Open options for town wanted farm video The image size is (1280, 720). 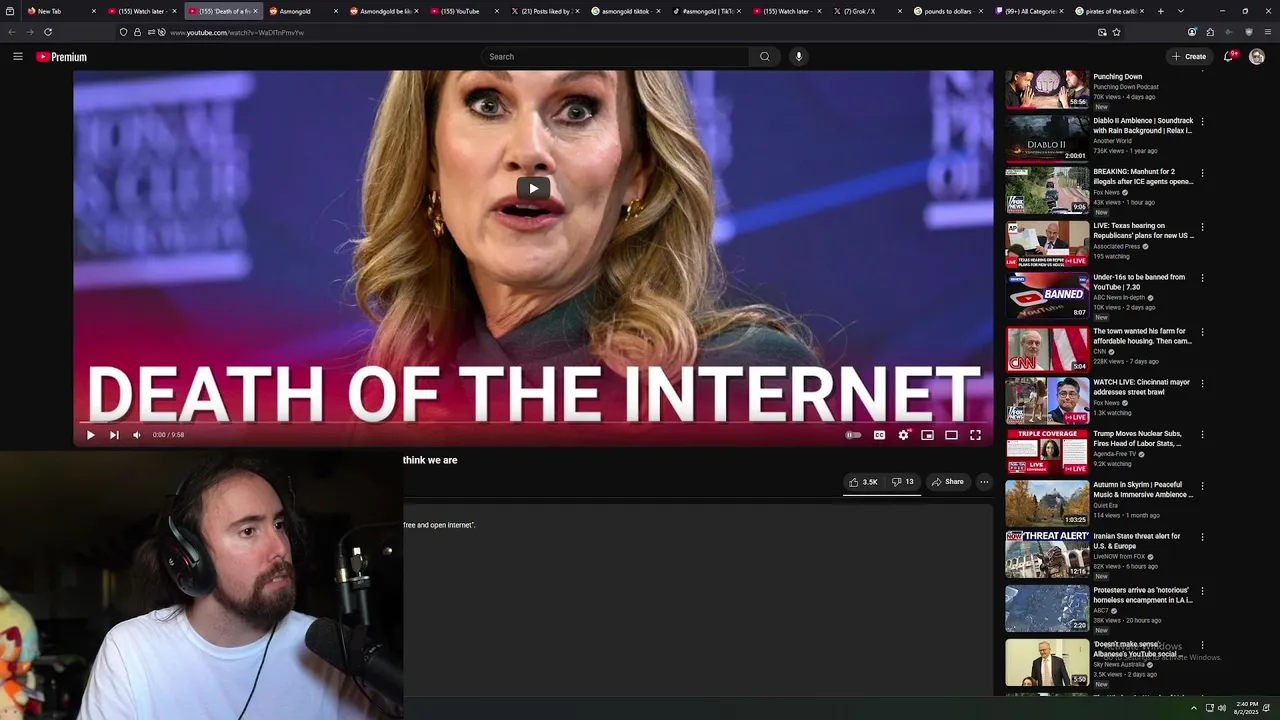pos(1202,332)
